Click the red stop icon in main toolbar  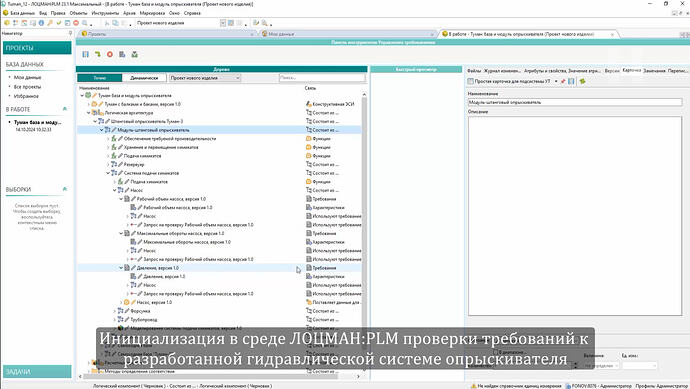(76, 23)
